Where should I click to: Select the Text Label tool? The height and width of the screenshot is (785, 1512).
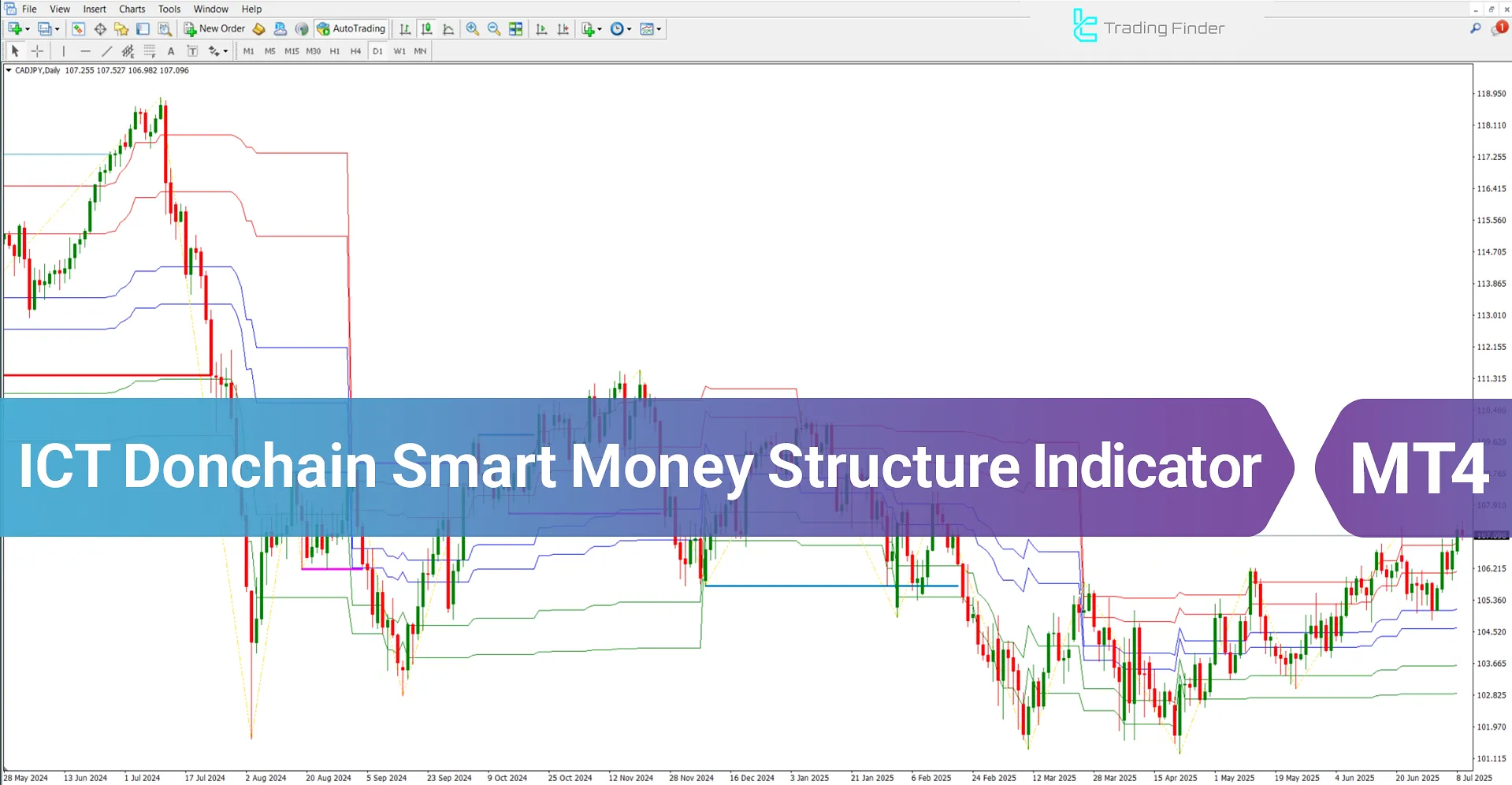tap(192, 51)
